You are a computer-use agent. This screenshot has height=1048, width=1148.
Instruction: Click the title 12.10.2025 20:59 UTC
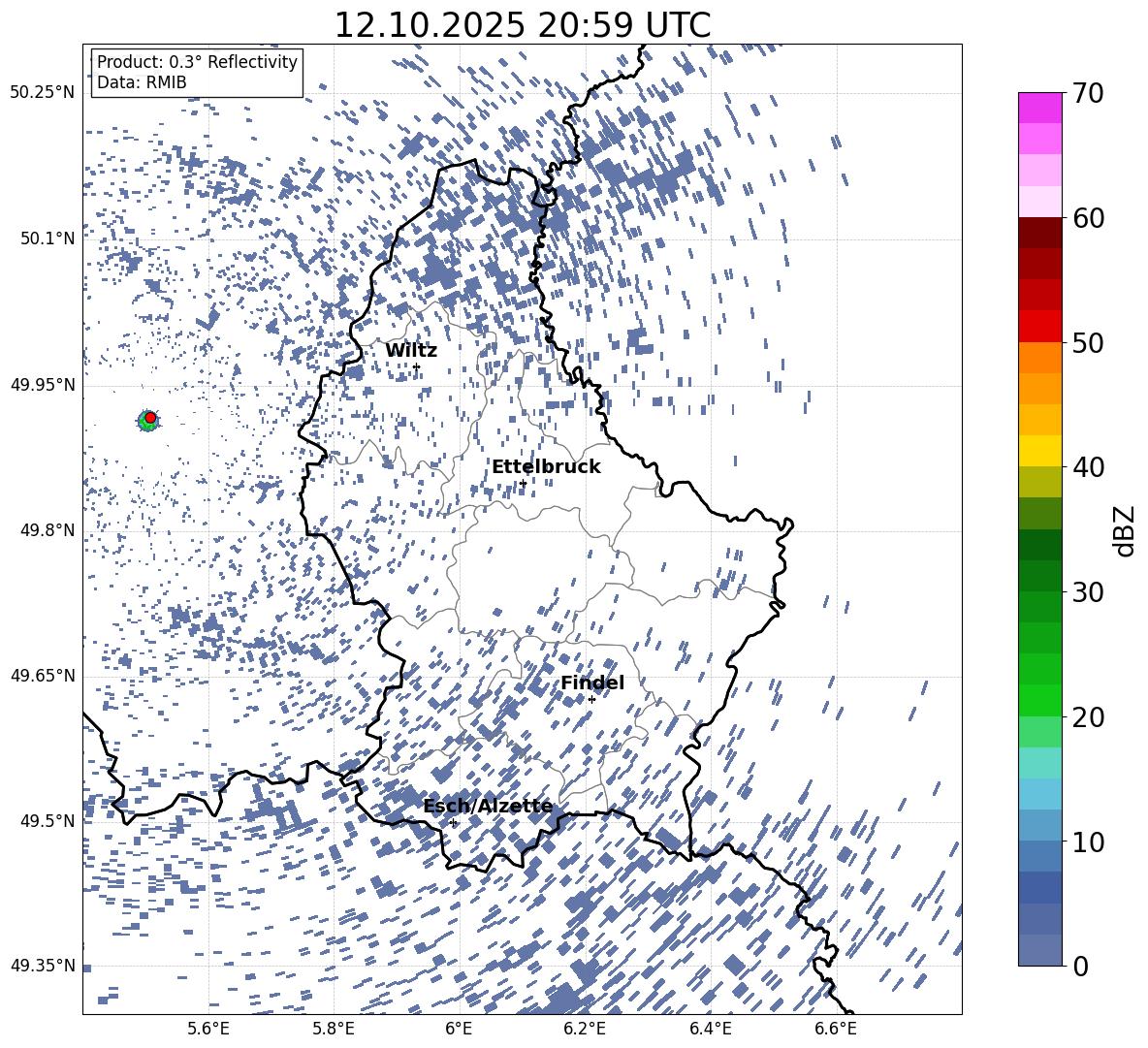523,25
